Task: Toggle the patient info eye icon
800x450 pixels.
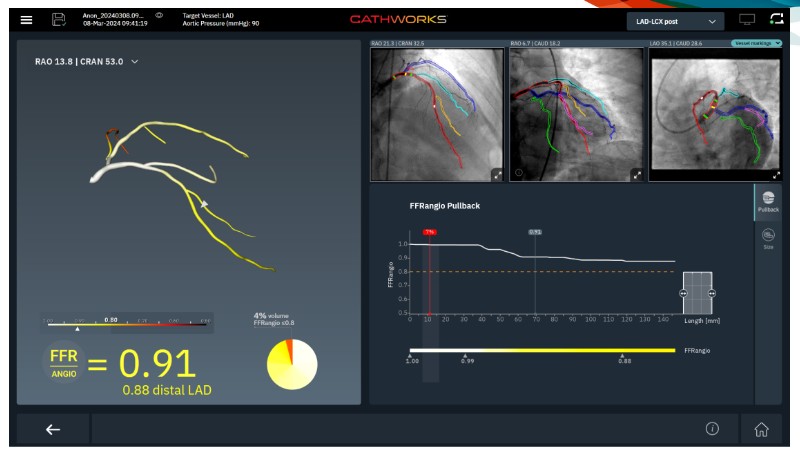Action: [159, 16]
